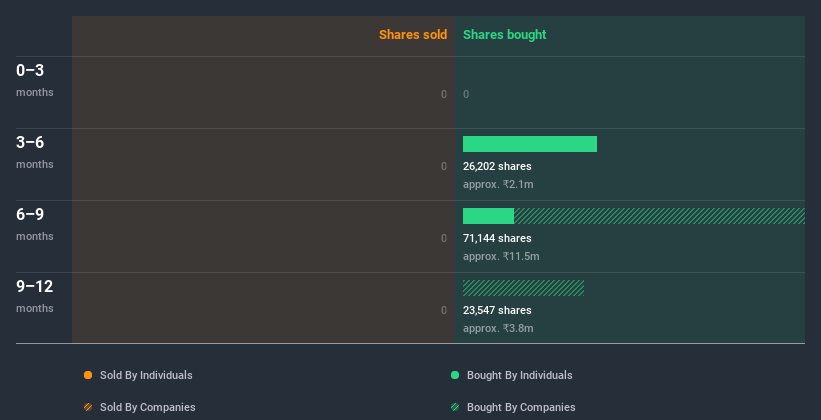
Task: Click the 9–12 months row label
Action: point(35,296)
